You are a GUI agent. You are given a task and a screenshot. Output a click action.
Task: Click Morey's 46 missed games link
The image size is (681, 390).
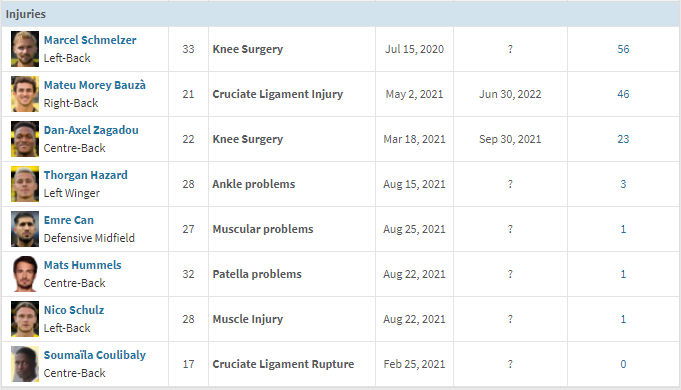[623, 94]
